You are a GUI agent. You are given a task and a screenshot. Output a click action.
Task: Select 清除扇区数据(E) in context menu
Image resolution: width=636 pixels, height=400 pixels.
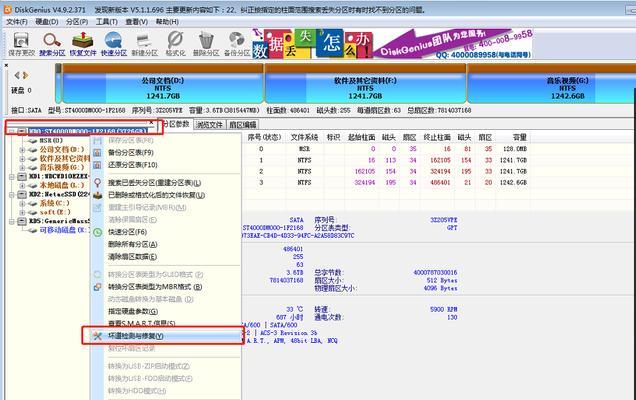click(132, 257)
